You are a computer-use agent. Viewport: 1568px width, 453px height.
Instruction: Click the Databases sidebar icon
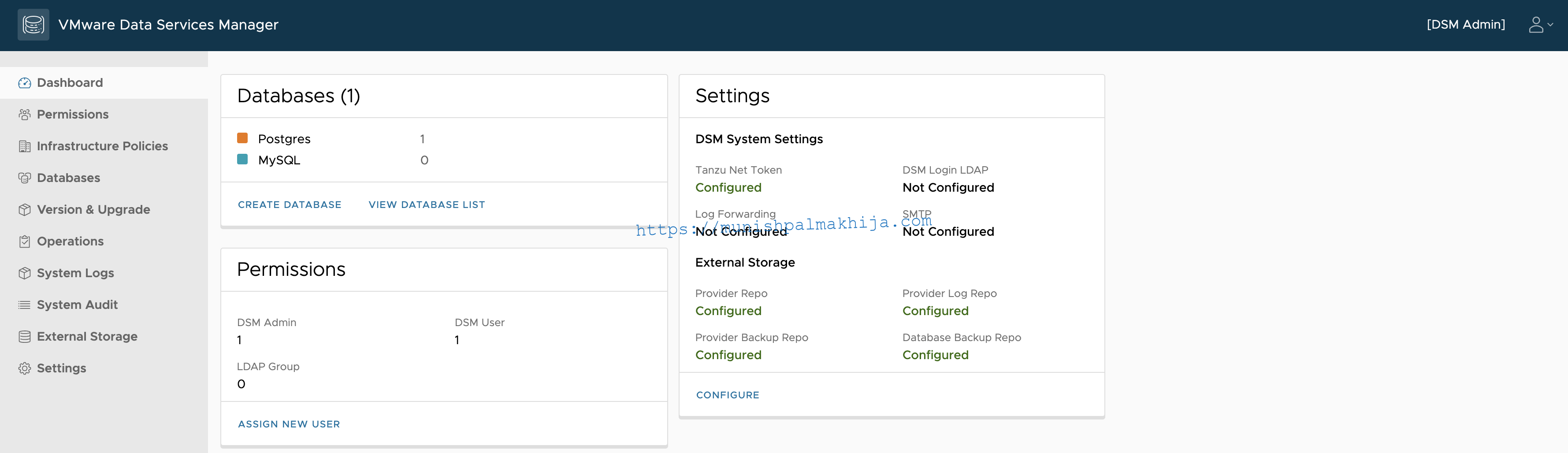click(24, 178)
